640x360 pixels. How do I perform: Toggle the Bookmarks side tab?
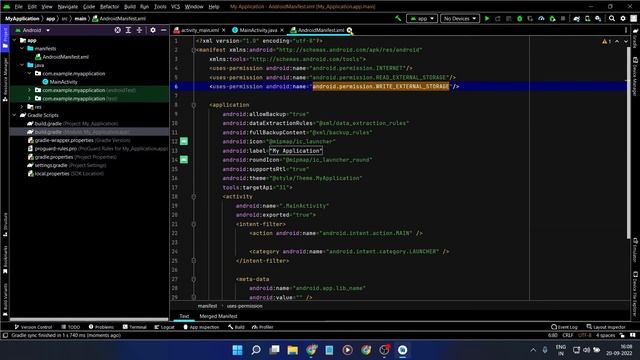click(5, 260)
